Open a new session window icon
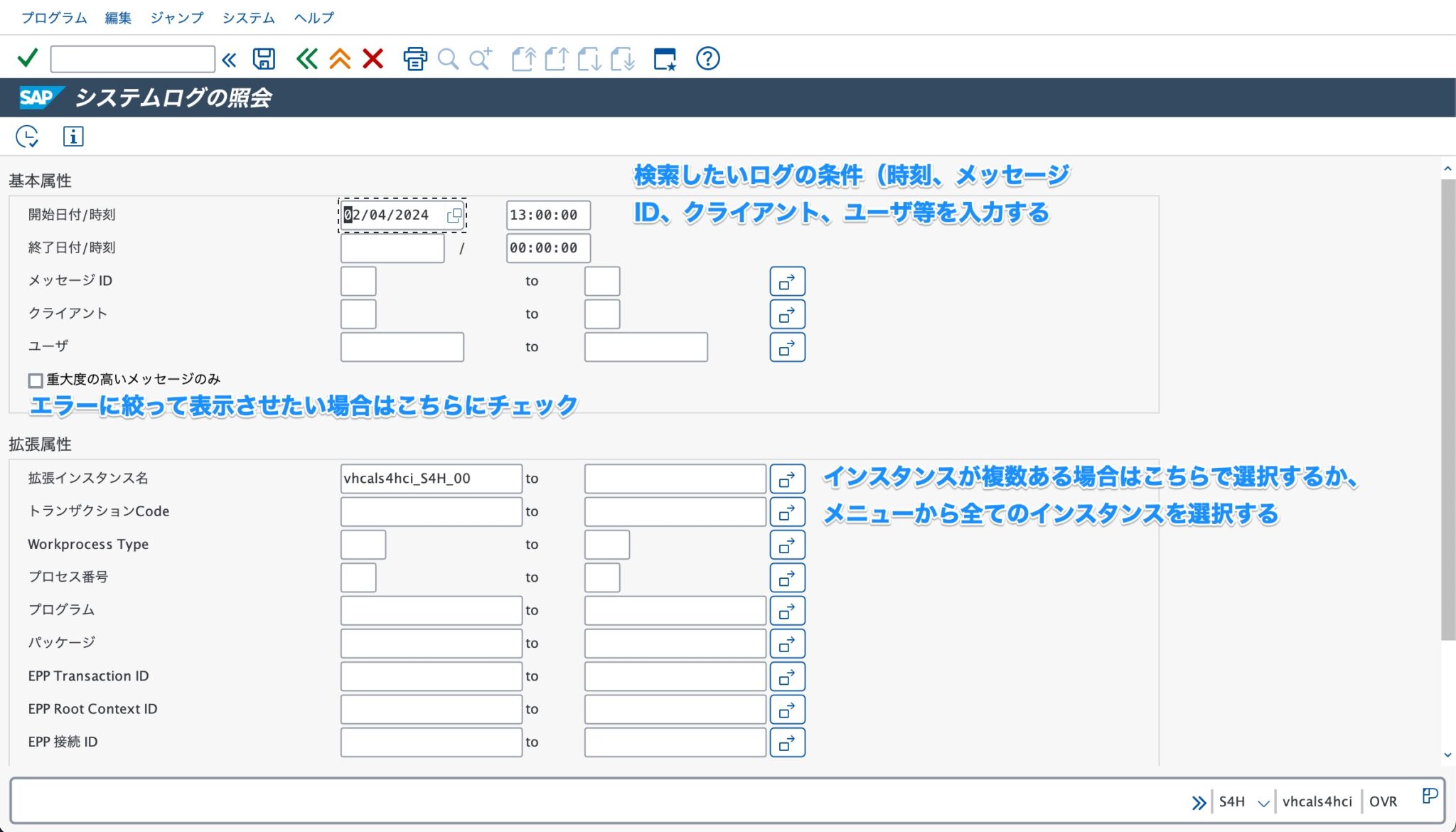The width and height of the screenshot is (1456, 832). point(665,58)
